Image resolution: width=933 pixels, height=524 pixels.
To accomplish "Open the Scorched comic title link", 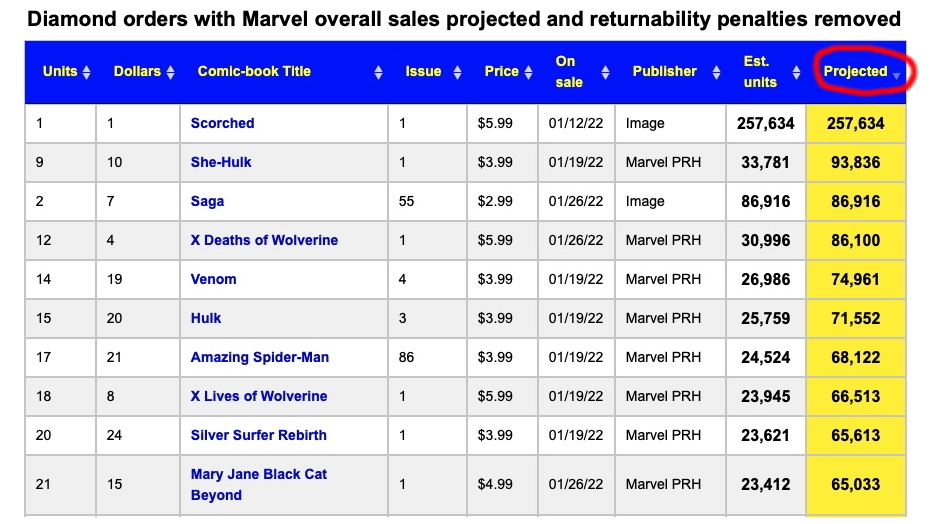I will tap(223, 123).
